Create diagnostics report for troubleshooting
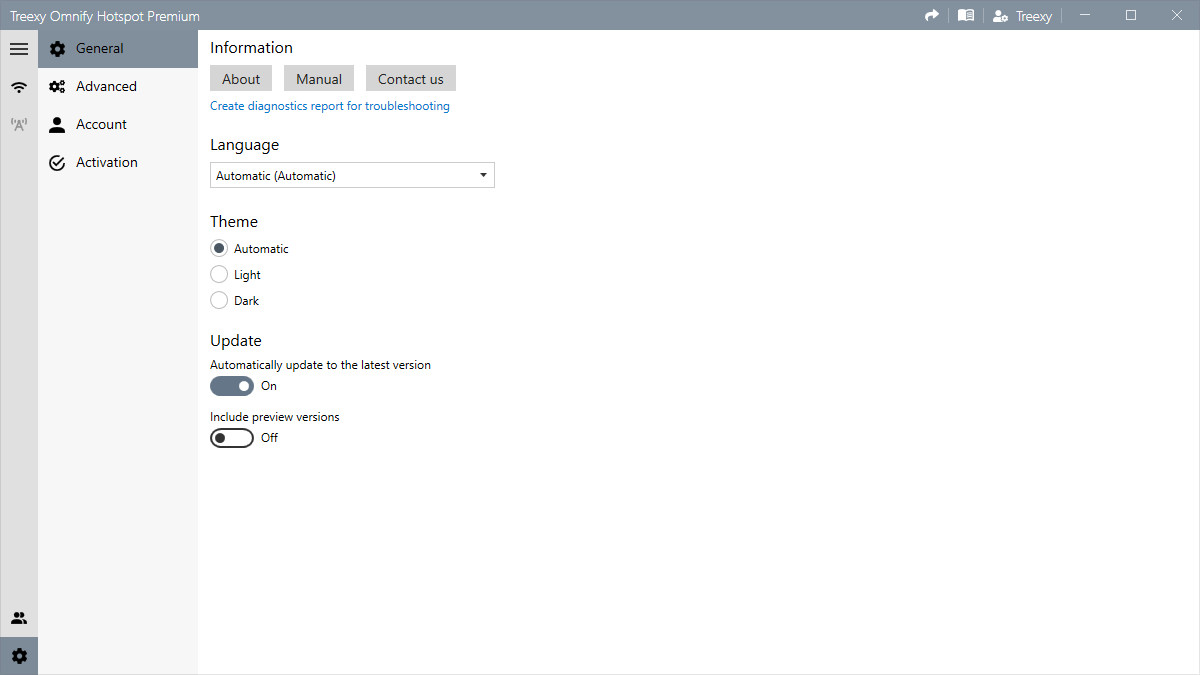The height and width of the screenshot is (675, 1200). (x=330, y=105)
